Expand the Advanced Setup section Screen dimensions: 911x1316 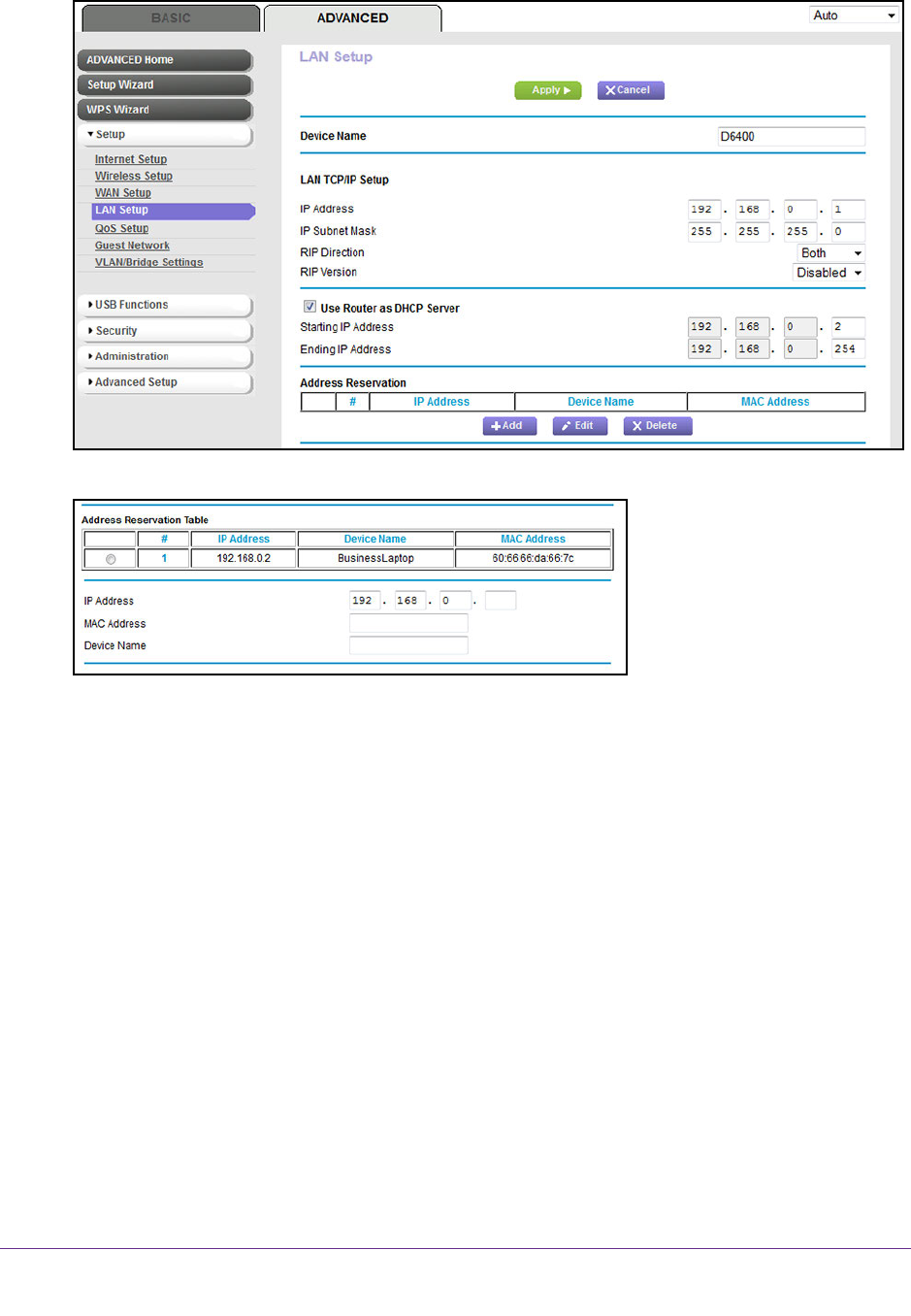(165, 382)
